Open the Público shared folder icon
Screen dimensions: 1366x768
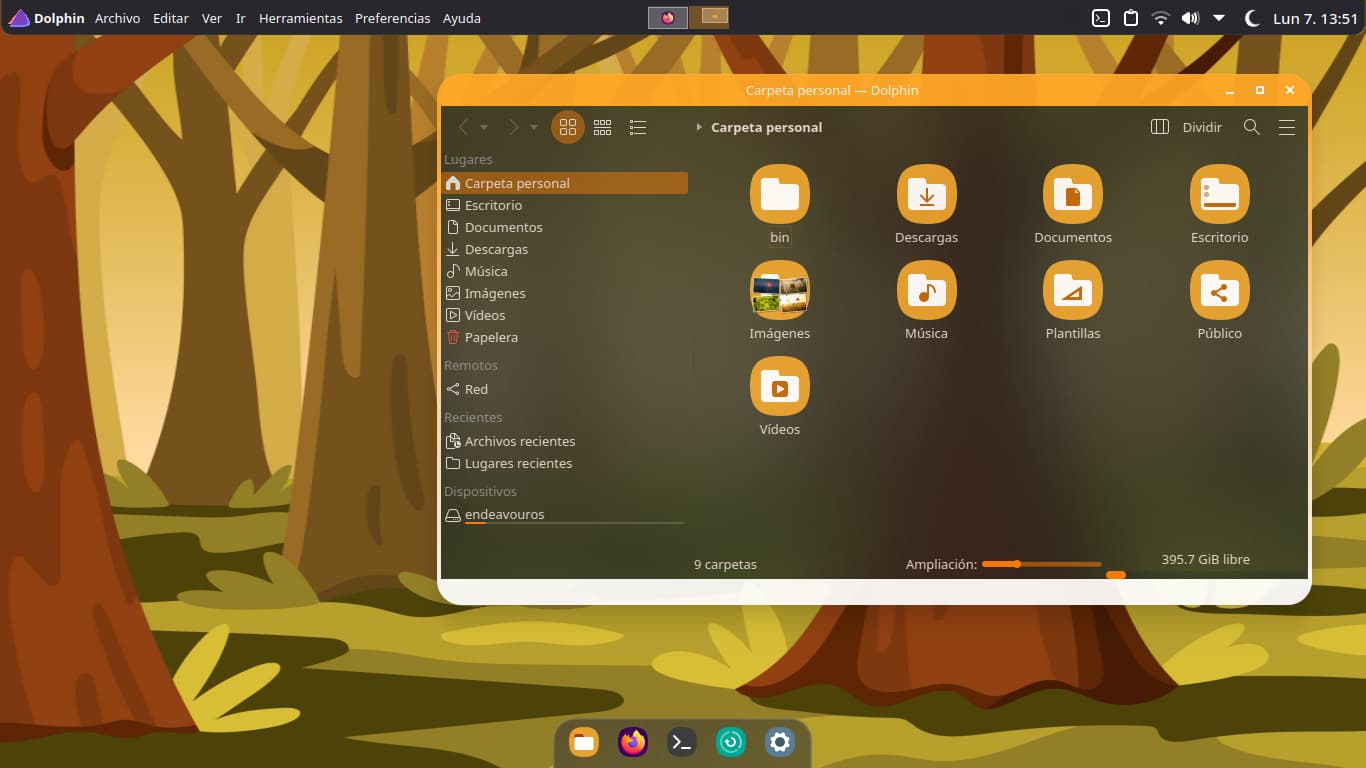coord(1219,291)
